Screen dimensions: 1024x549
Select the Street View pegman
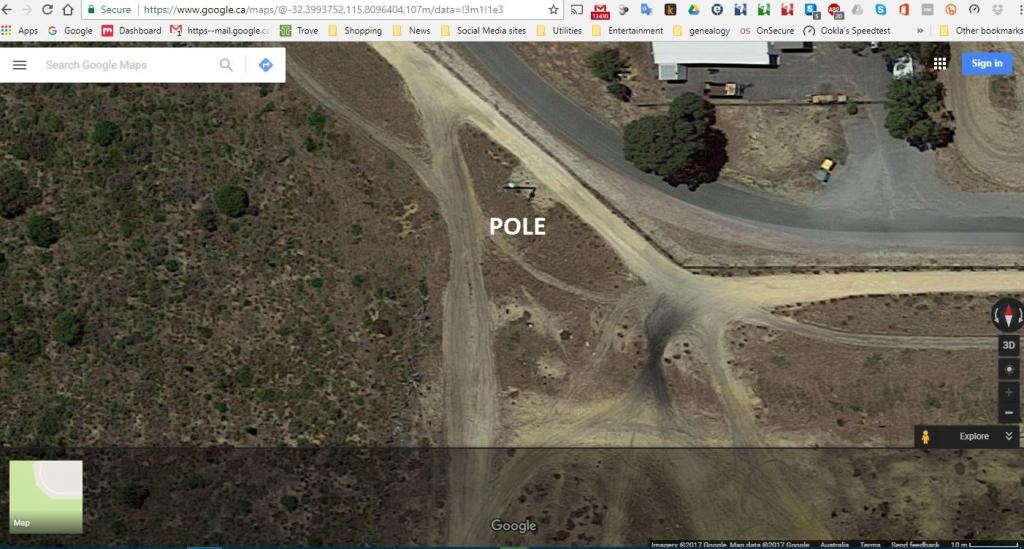[926, 437]
